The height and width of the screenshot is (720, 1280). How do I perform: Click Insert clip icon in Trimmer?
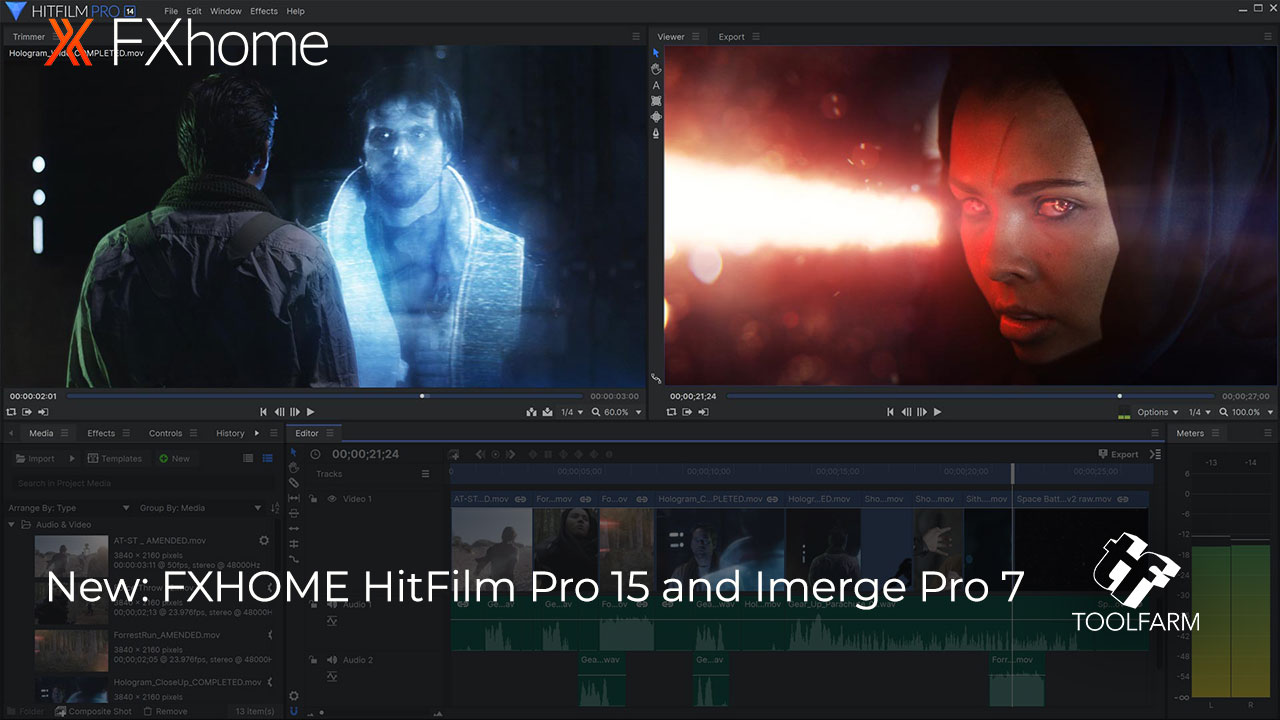coord(532,412)
